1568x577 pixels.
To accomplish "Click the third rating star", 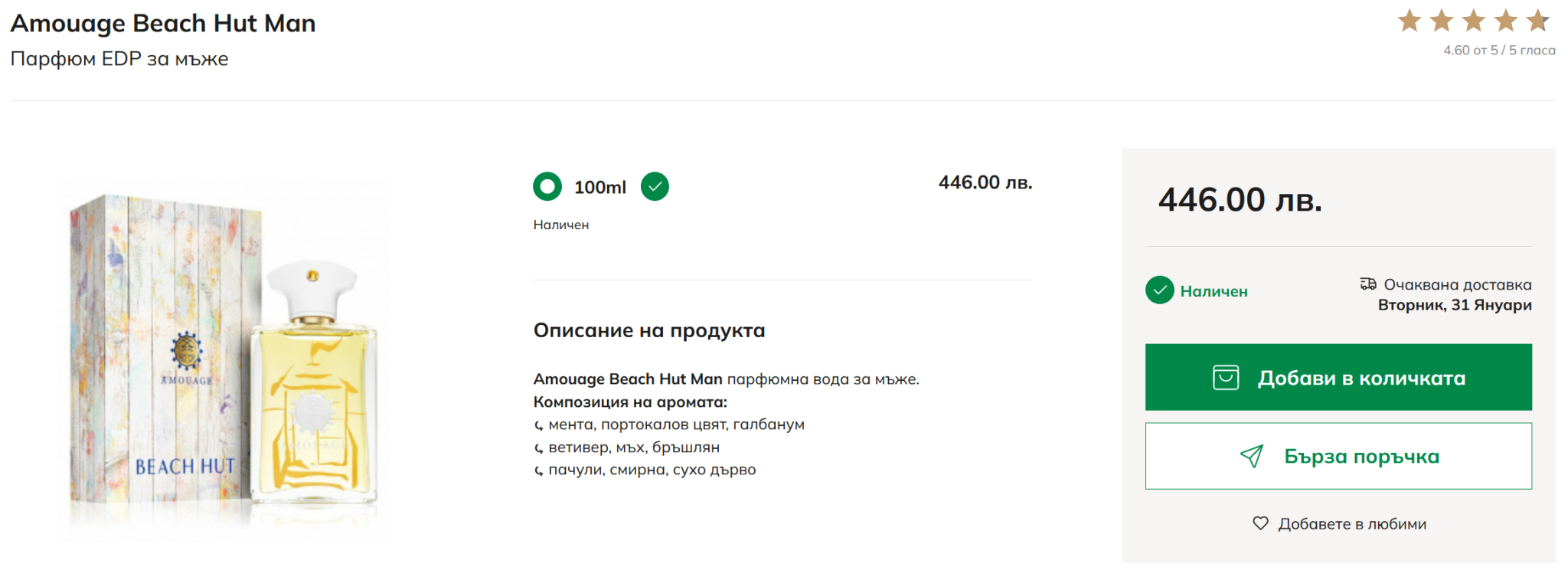I will click(x=1474, y=21).
